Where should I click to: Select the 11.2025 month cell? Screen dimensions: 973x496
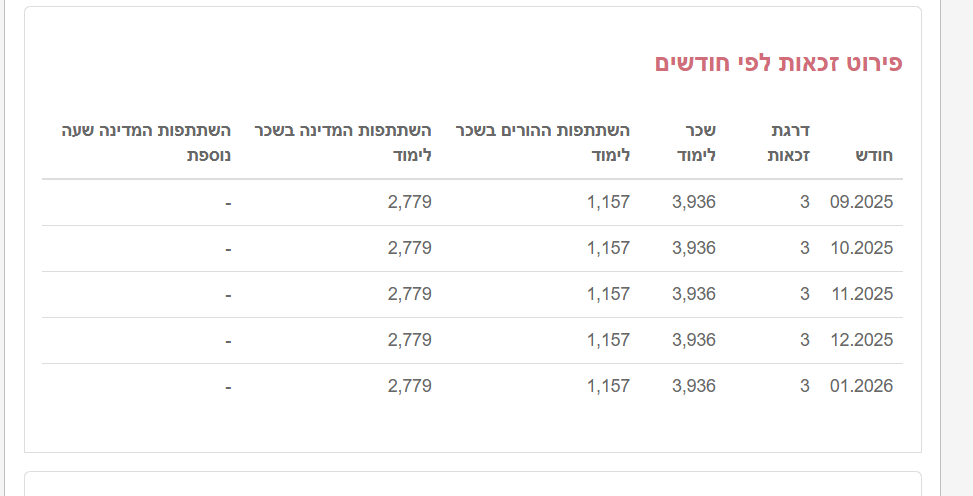tap(861, 294)
